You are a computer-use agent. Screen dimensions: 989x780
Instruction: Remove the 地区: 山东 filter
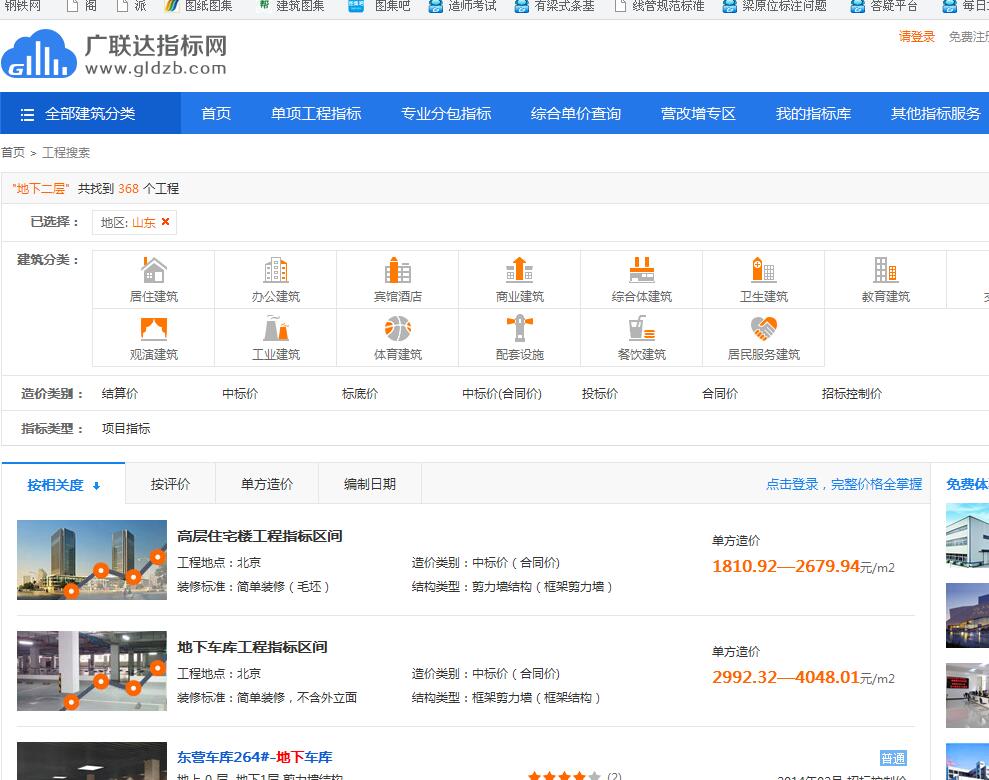coord(165,222)
